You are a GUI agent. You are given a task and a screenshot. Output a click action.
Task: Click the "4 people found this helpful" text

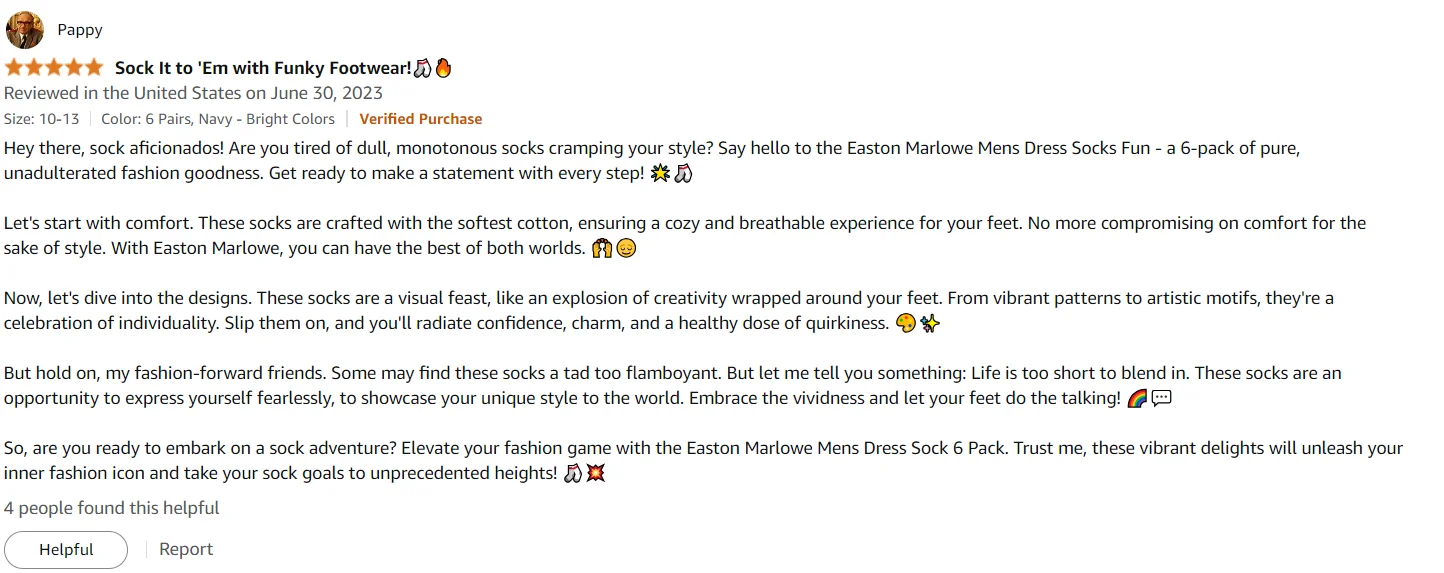112,508
